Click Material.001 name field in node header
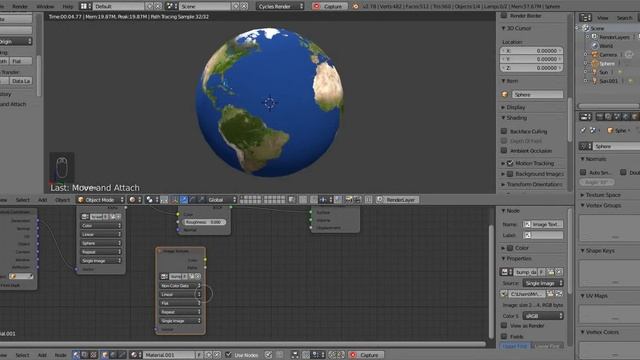640x360 pixels. pos(169,355)
